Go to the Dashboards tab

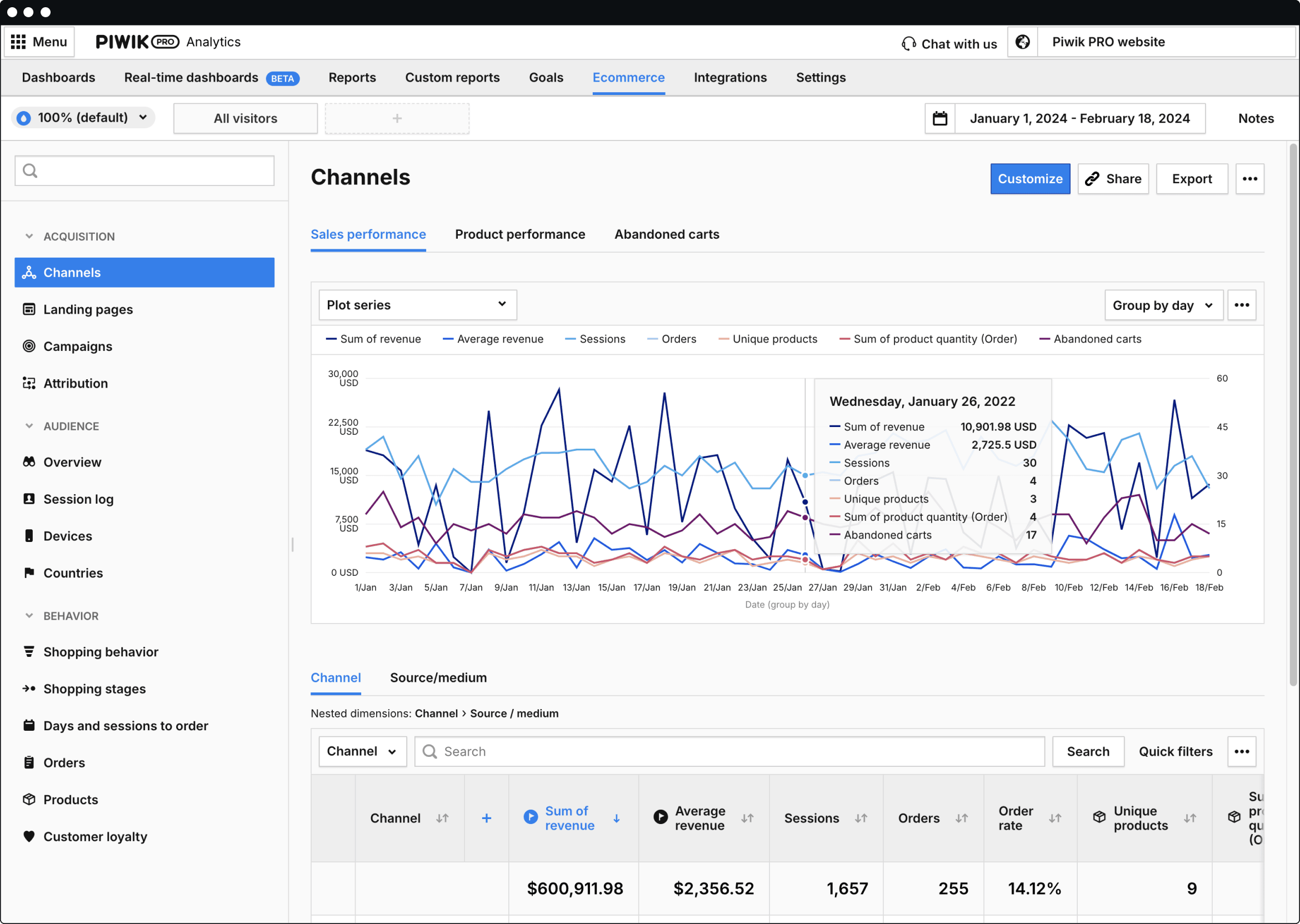point(59,77)
